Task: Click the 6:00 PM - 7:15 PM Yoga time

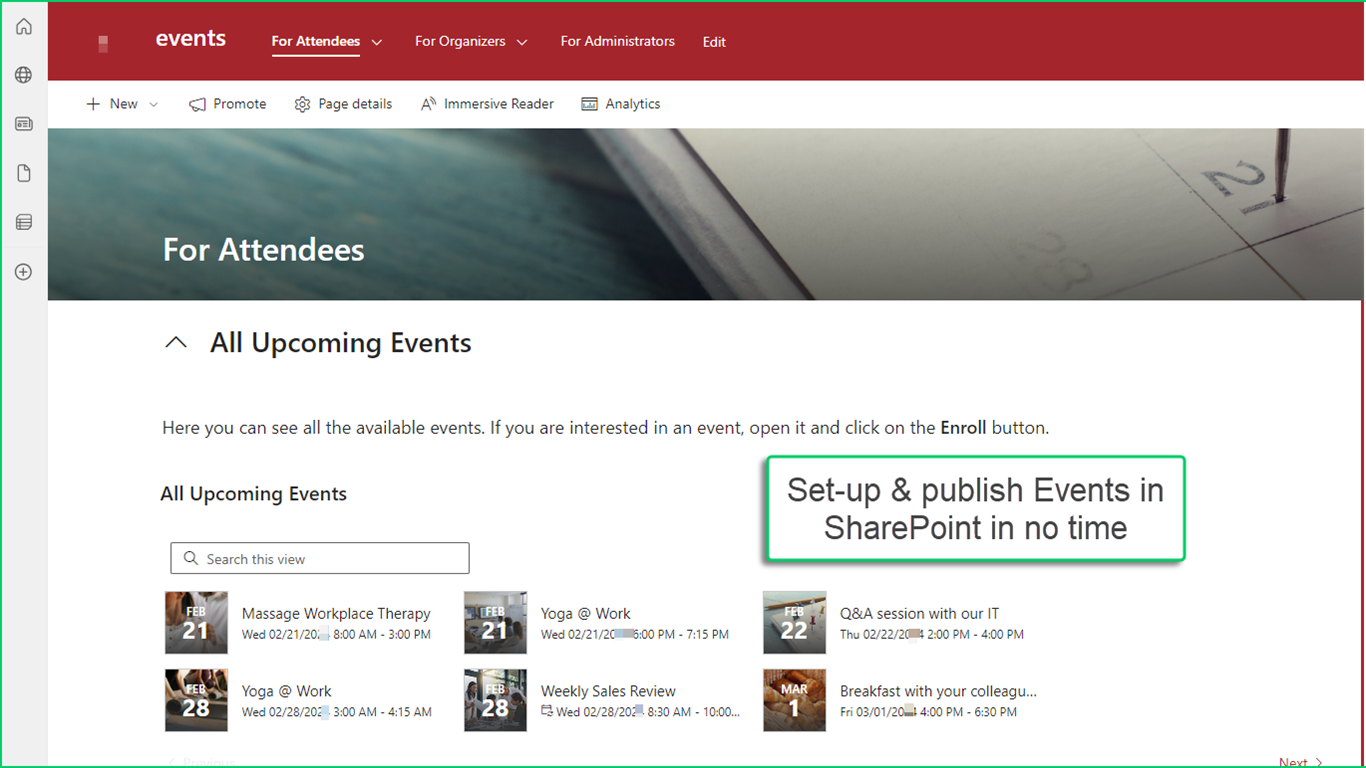Action: pyautogui.click(x=680, y=634)
